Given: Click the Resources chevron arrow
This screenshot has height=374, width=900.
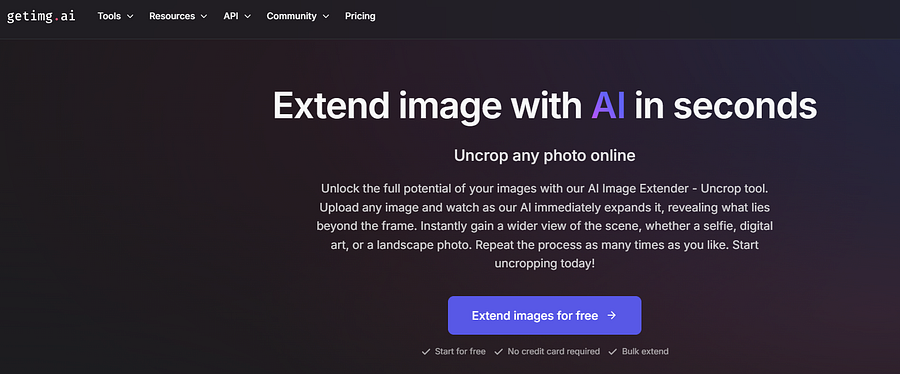Looking at the screenshot, I should (203, 17).
